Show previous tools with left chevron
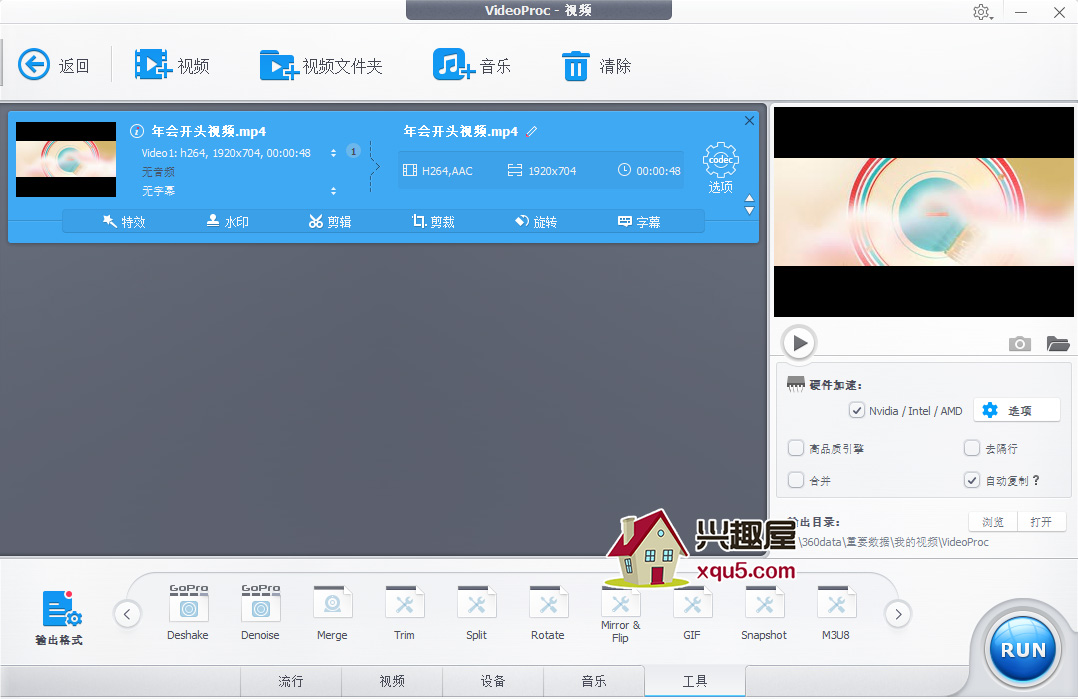This screenshot has width=1078, height=699. click(127, 614)
